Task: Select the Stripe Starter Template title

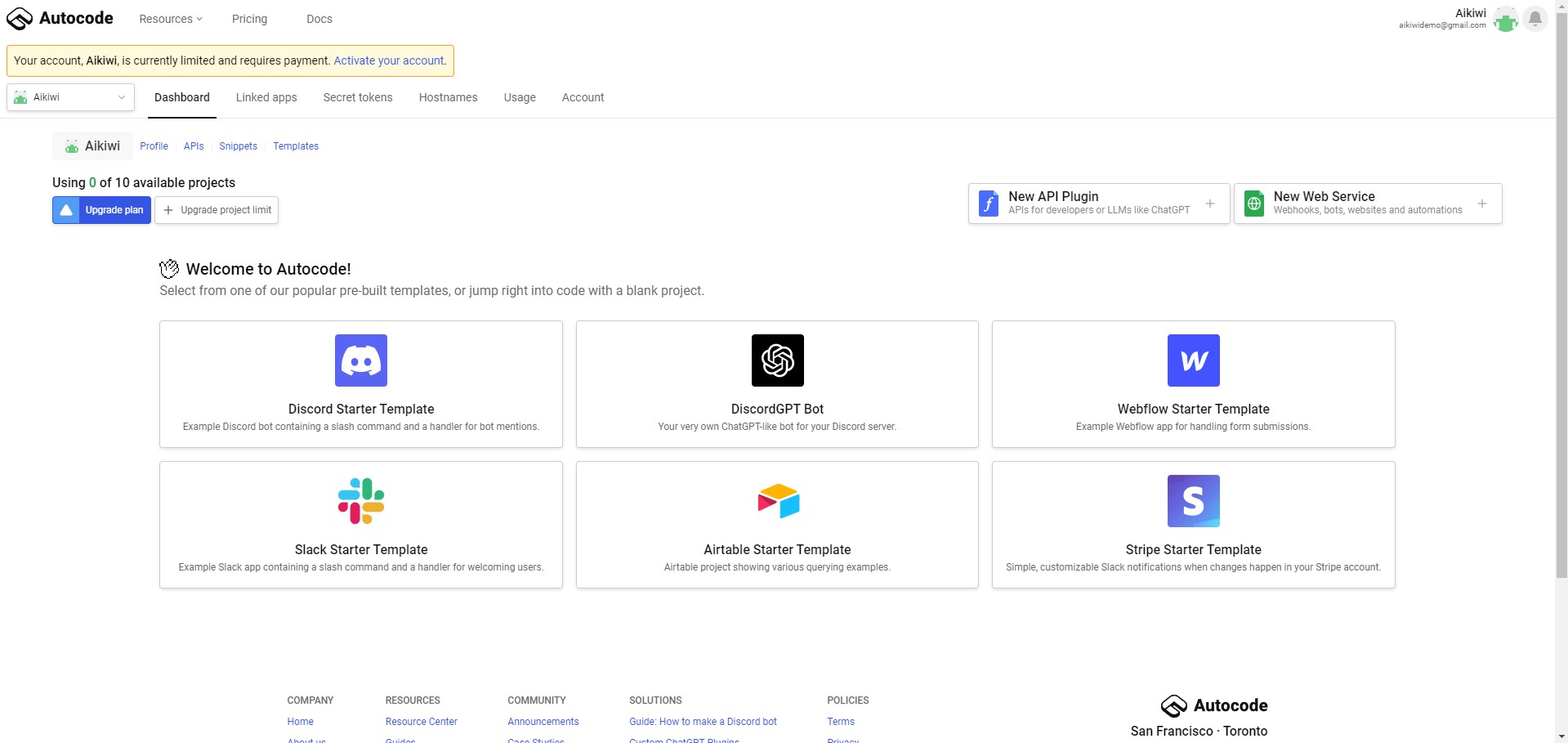Action: point(1194,549)
